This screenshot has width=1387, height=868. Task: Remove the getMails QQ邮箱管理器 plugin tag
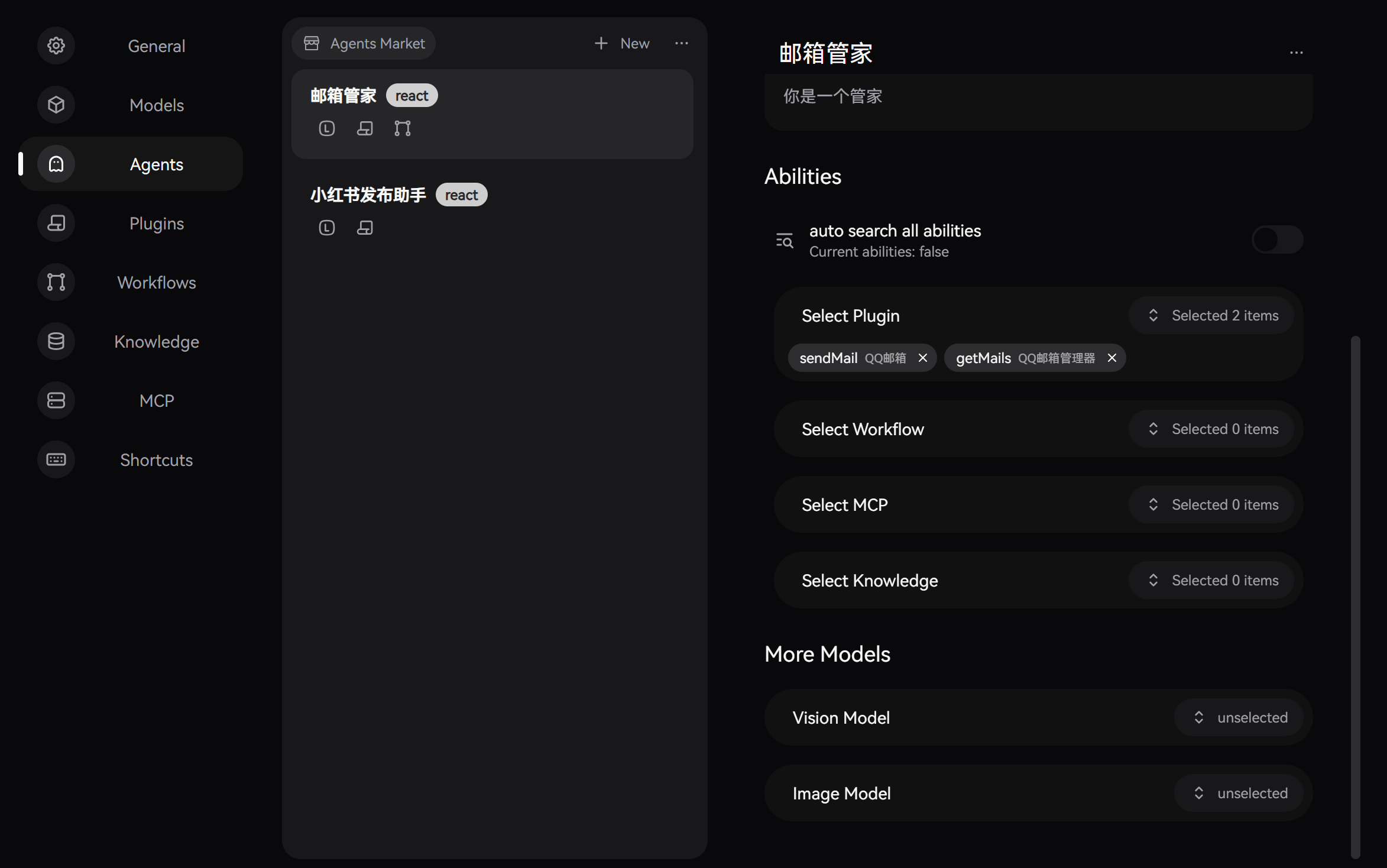coord(1112,358)
